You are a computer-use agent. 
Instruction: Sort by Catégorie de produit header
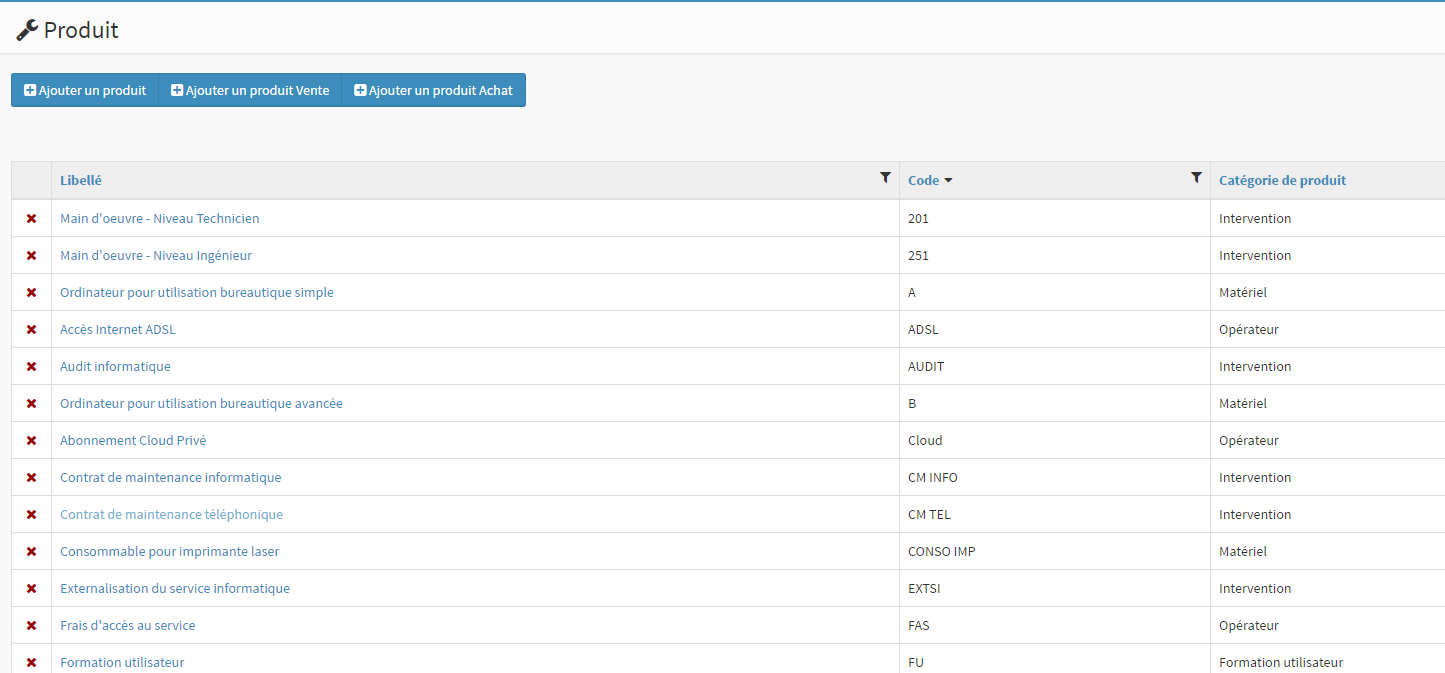tap(1282, 180)
